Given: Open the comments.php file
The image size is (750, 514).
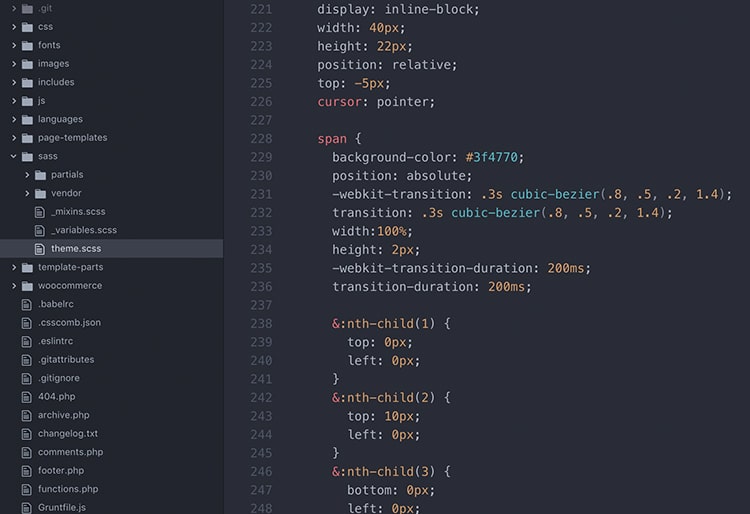Looking at the screenshot, I should [70, 452].
